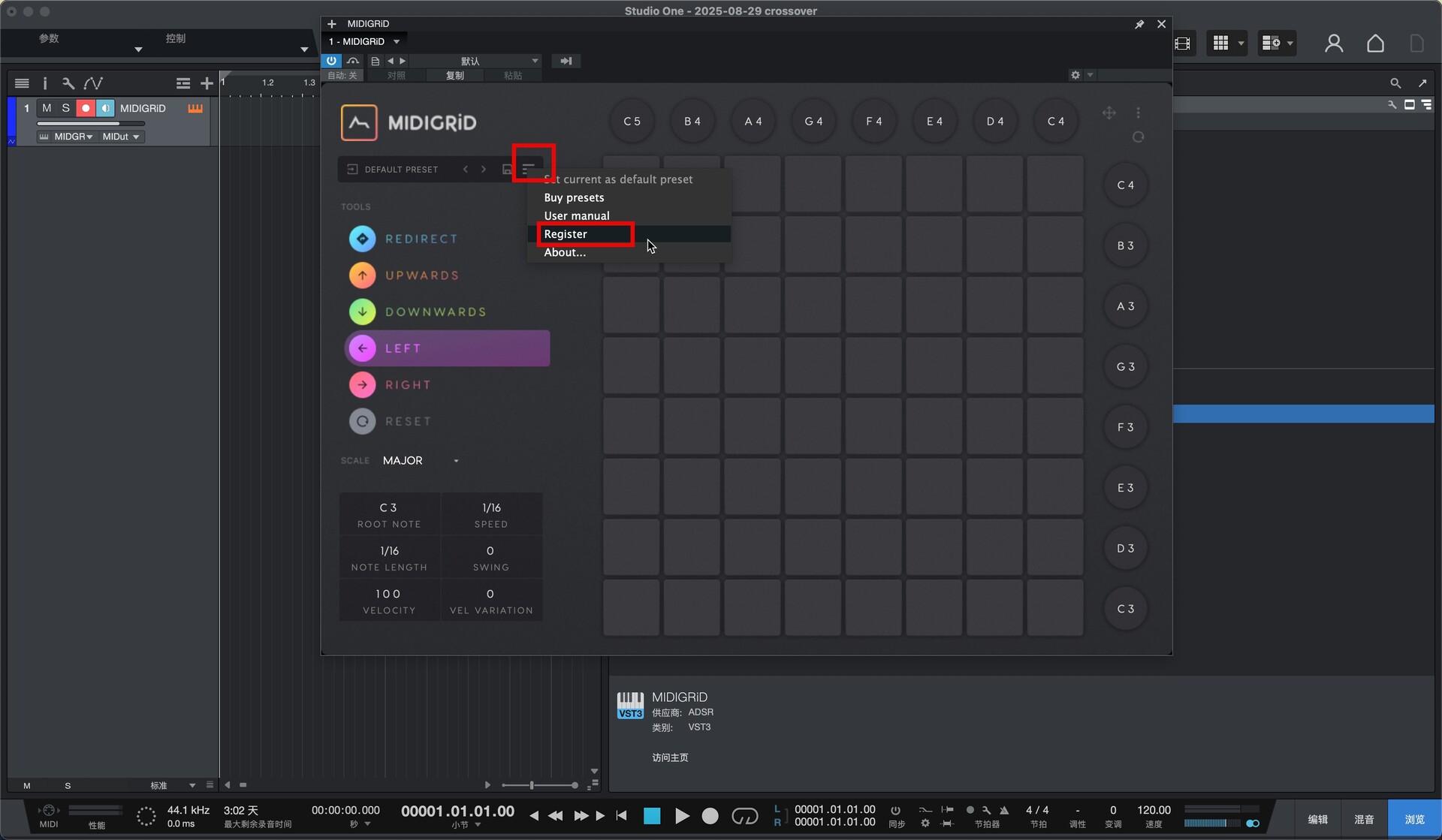Open track inspector i icon
The width and height of the screenshot is (1442, 840).
point(44,83)
